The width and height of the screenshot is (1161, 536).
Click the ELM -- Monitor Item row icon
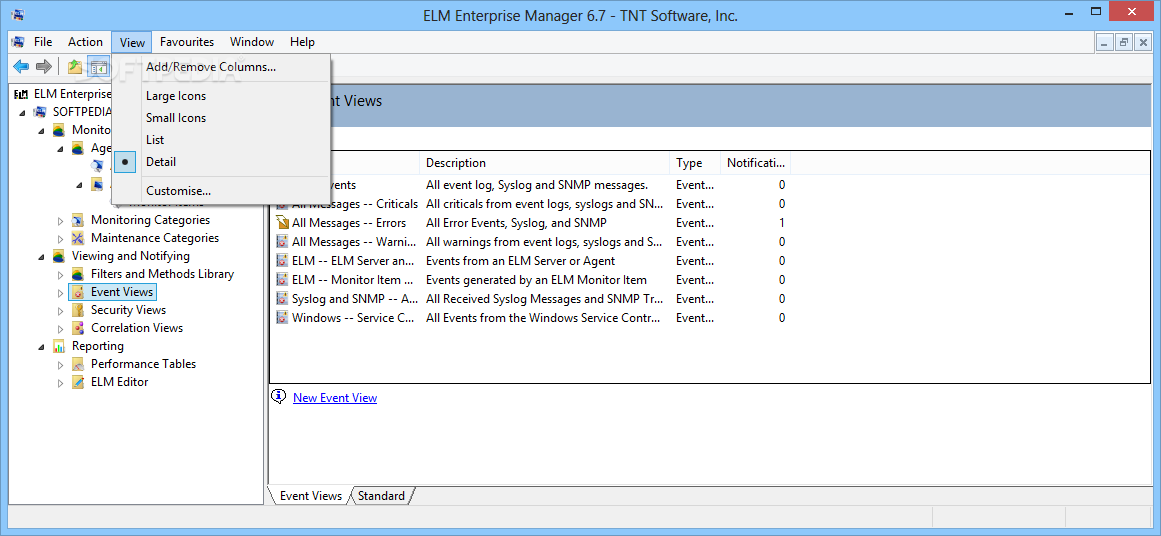[x=282, y=280]
